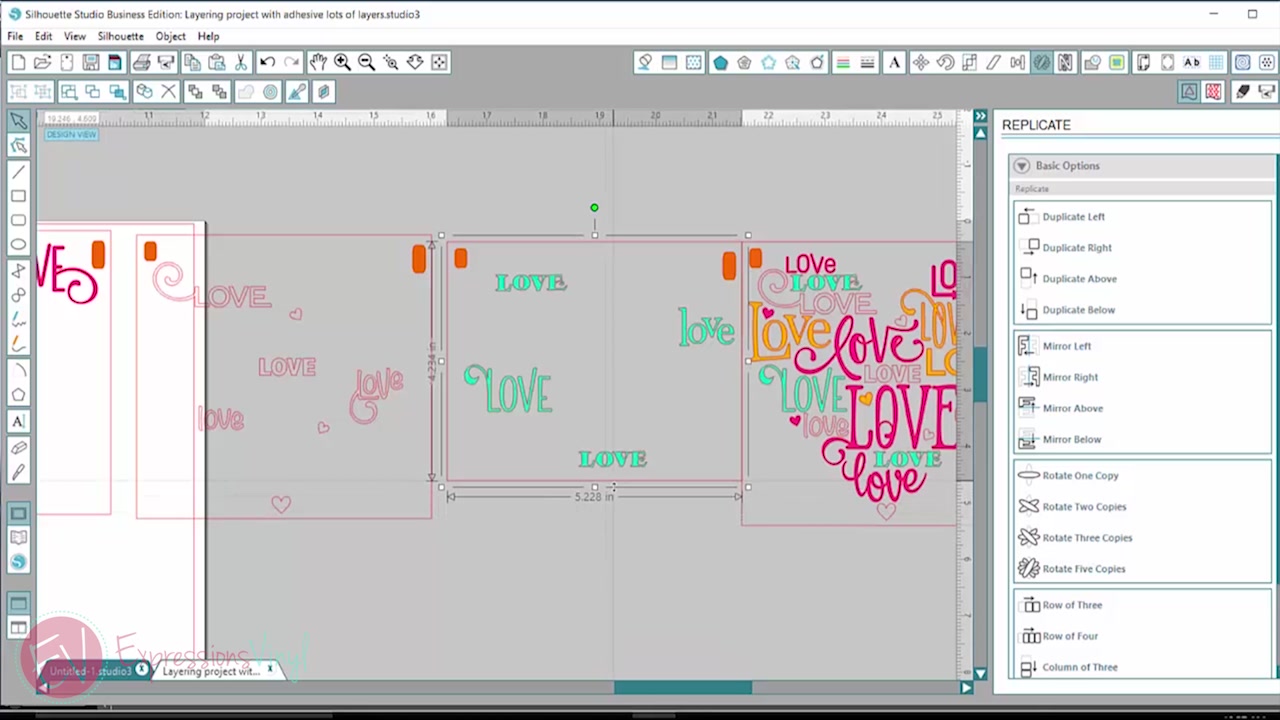
Task: Click the DESIGN VIEW label
Action: coord(71,134)
